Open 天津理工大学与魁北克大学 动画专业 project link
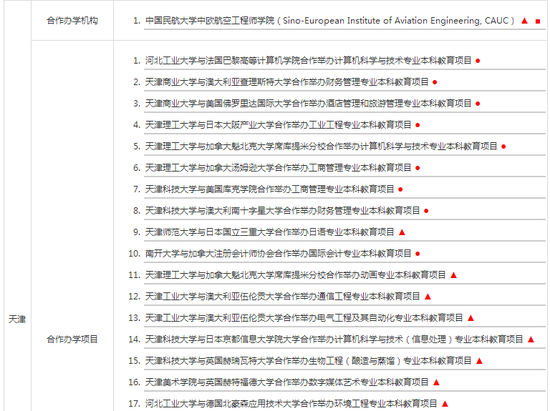The image size is (550, 411). (x=295, y=275)
